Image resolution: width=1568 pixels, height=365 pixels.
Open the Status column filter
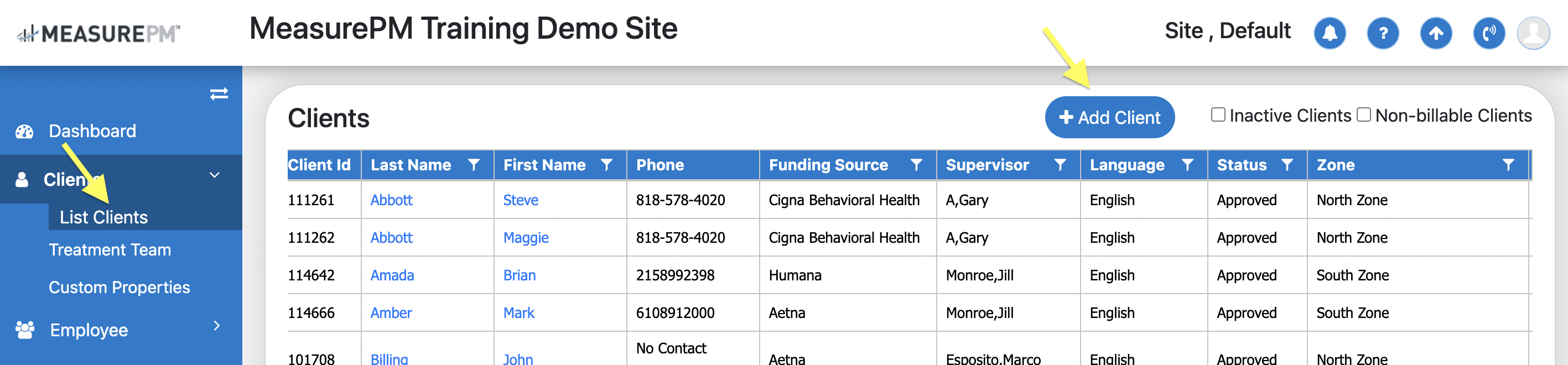(x=1287, y=165)
